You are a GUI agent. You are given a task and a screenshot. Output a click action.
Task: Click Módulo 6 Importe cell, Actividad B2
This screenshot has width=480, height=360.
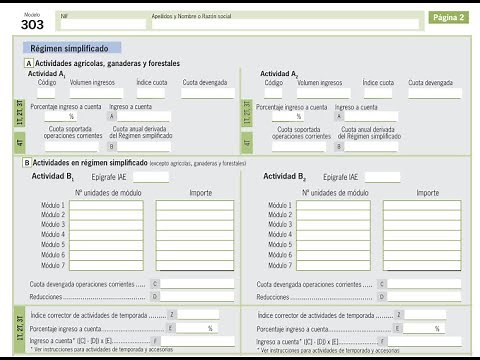coord(422,255)
